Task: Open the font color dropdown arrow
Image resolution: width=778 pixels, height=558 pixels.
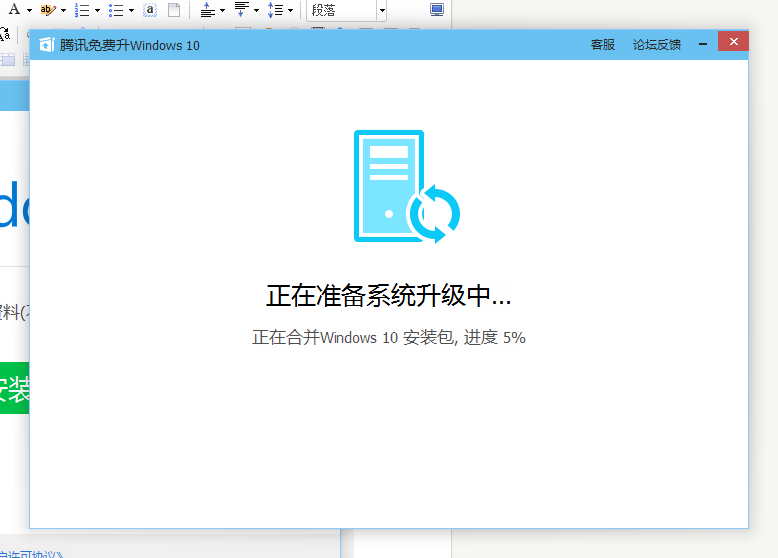Action: (x=29, y=10)
